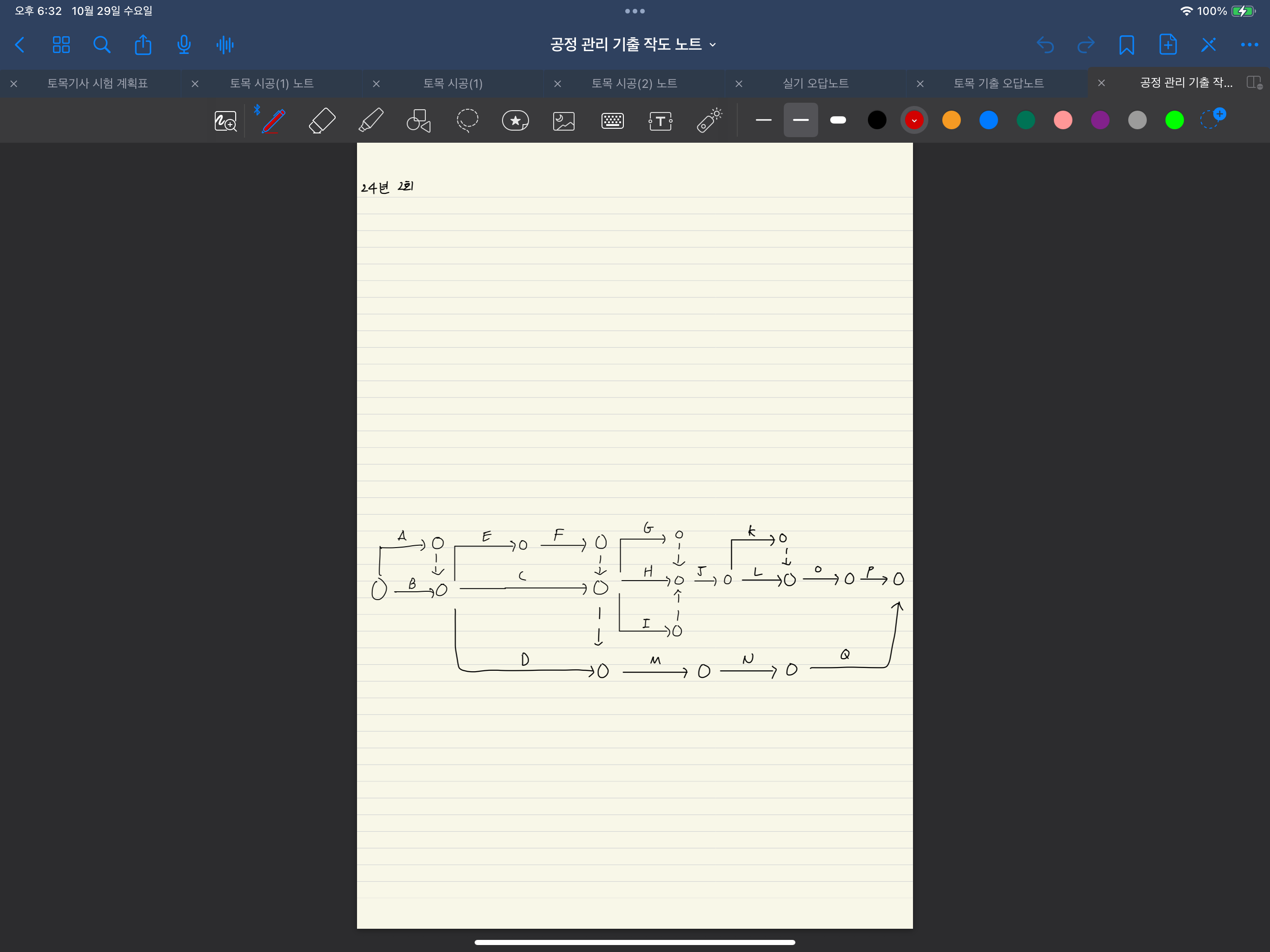Select the thinnest stroke width
1270x952 pixels.
[x=764, y=120]
